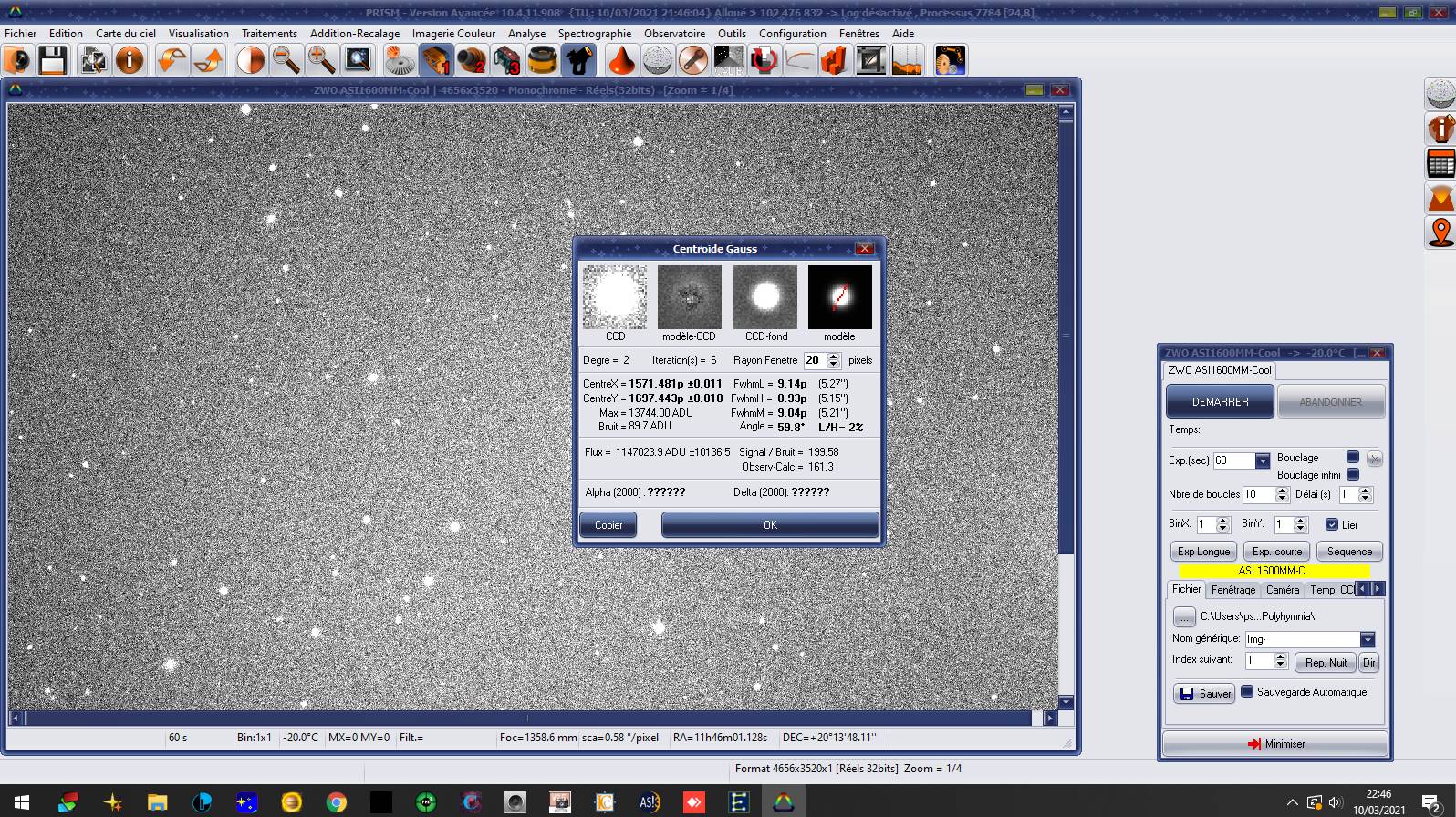1456x817 pixels.
Task: Open Windows Start menu
Action: click(22, 801)
